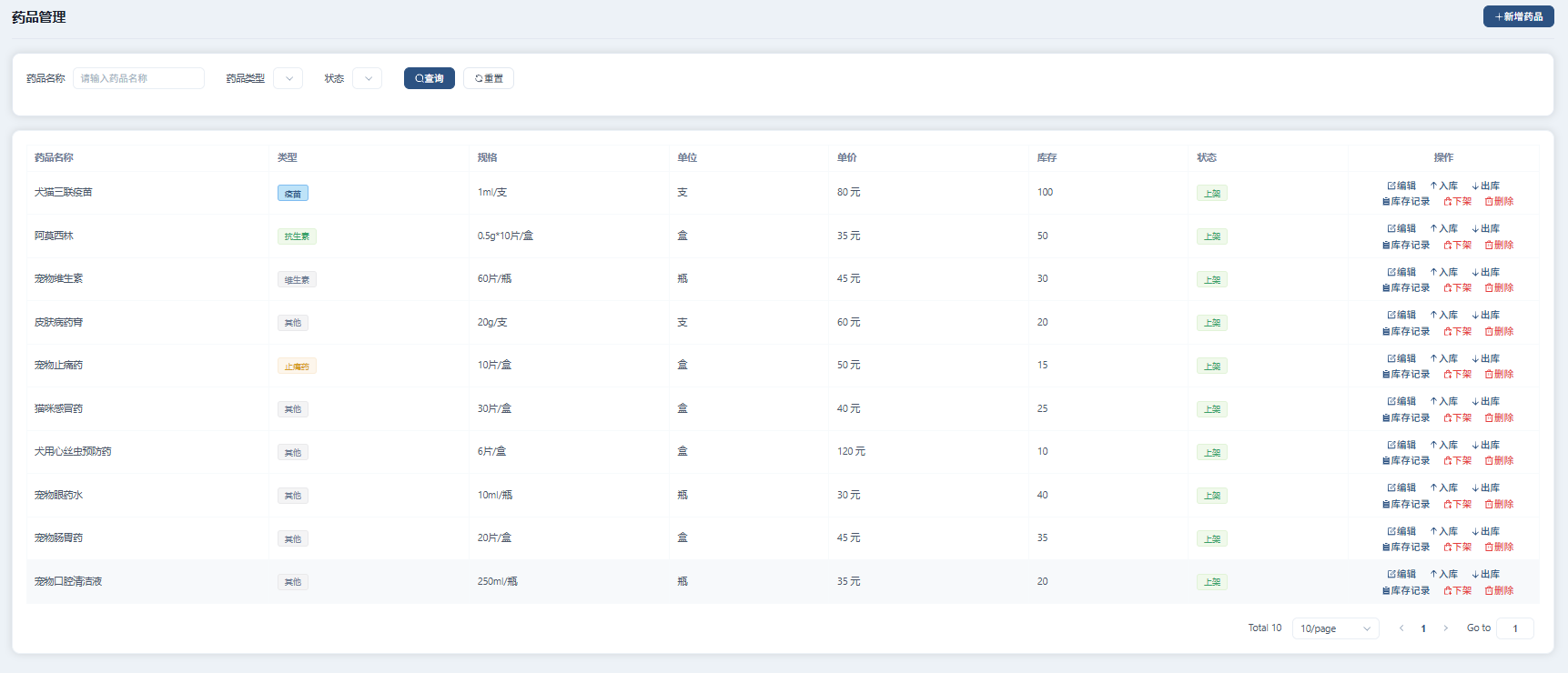This screenshot has width=1568, height=673.
Task: Click 入库 for 阿莫西林
Action: click(x=1444, y=228)
